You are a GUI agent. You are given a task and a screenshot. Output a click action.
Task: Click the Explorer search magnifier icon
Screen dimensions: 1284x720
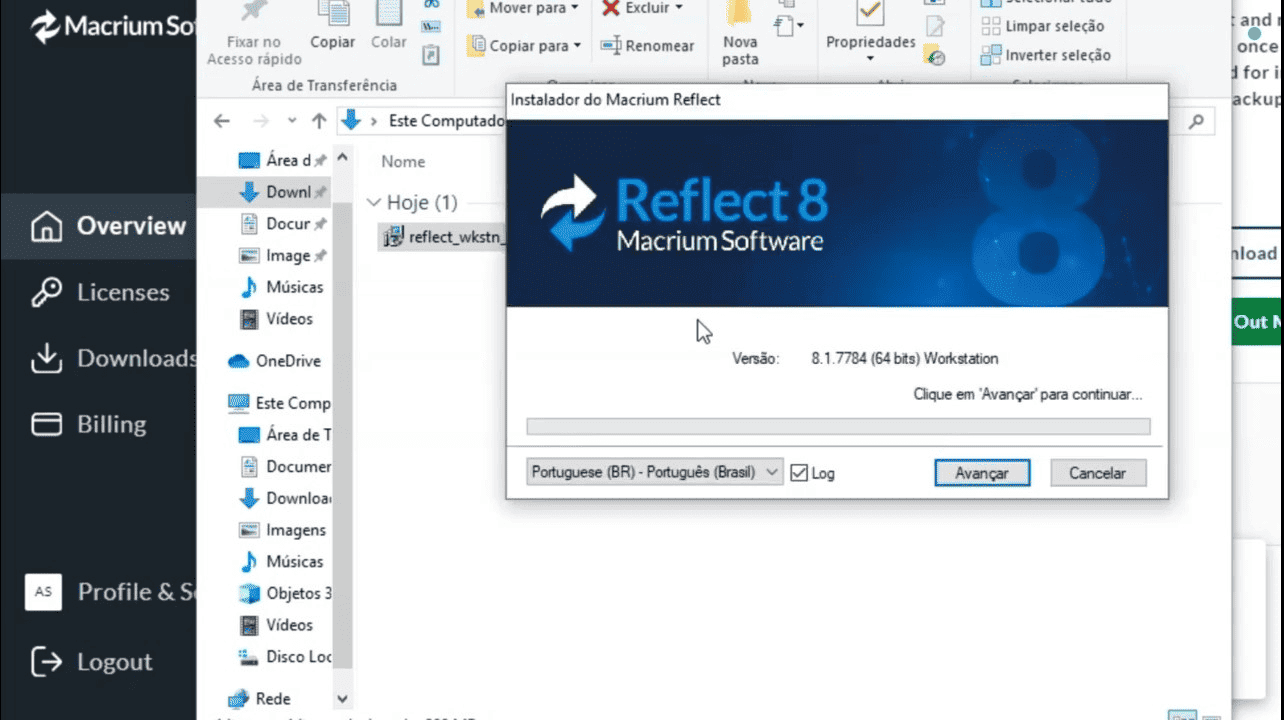[1196, 121]
